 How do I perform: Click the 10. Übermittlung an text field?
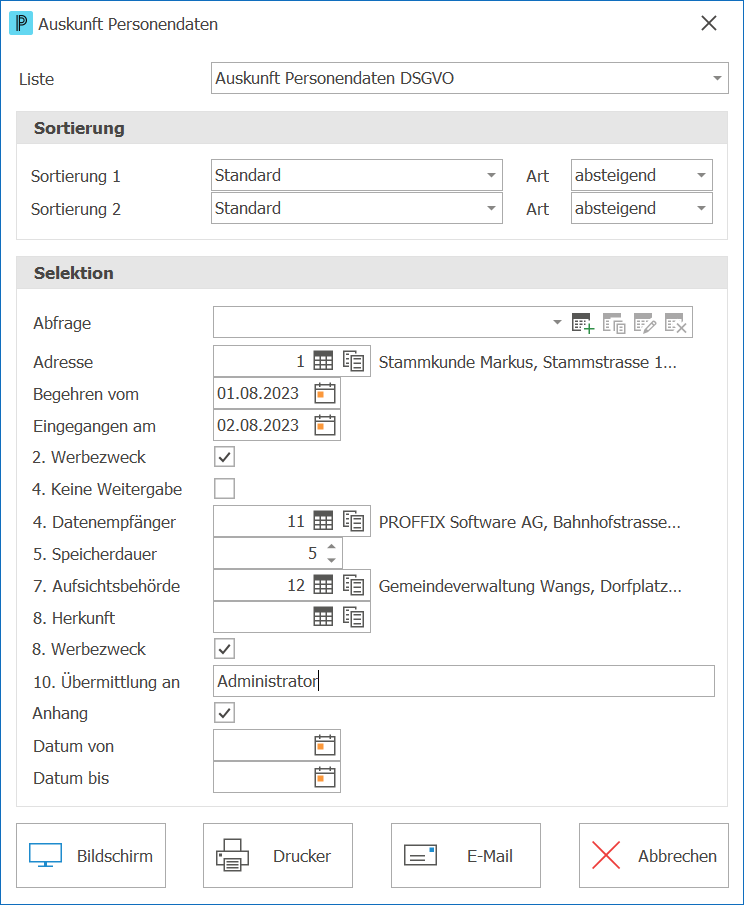click(464, 681)
